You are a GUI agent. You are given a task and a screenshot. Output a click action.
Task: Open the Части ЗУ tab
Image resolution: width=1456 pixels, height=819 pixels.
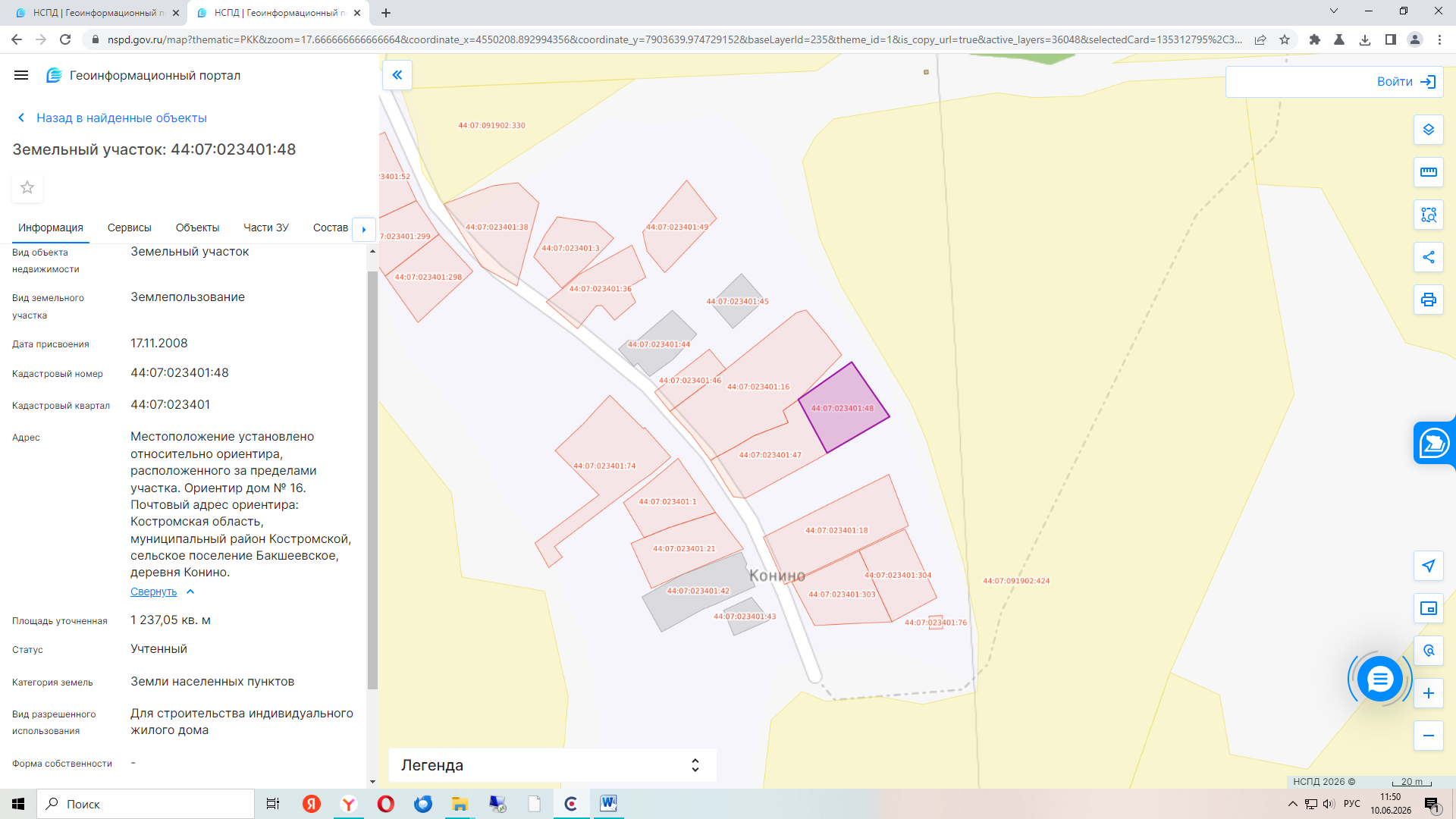(x=266, y=227)
